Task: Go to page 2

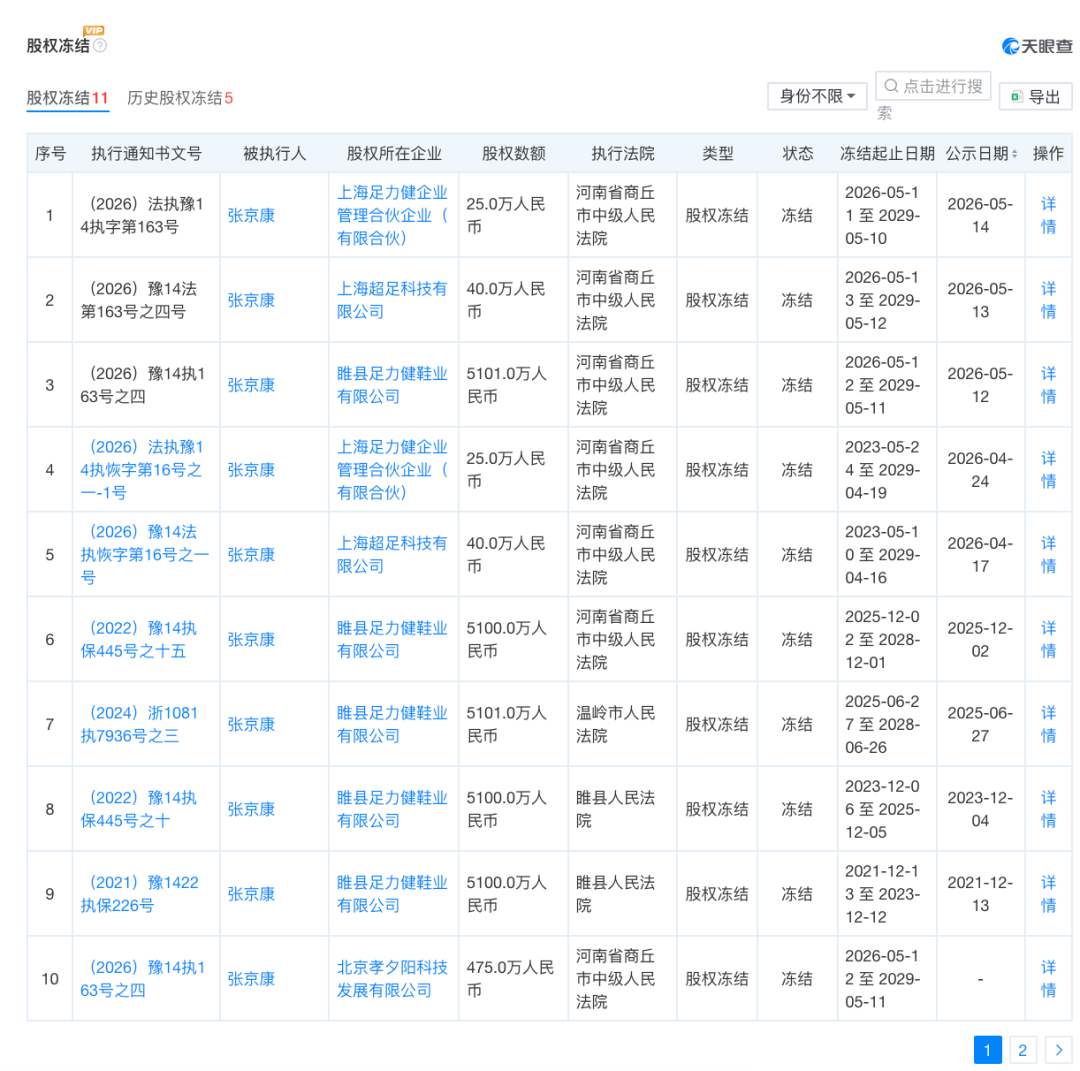Action: coord(1022,1050)
